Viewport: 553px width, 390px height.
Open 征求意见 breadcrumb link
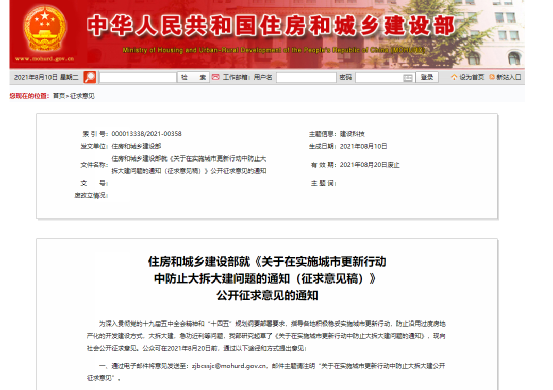point(82,96)
